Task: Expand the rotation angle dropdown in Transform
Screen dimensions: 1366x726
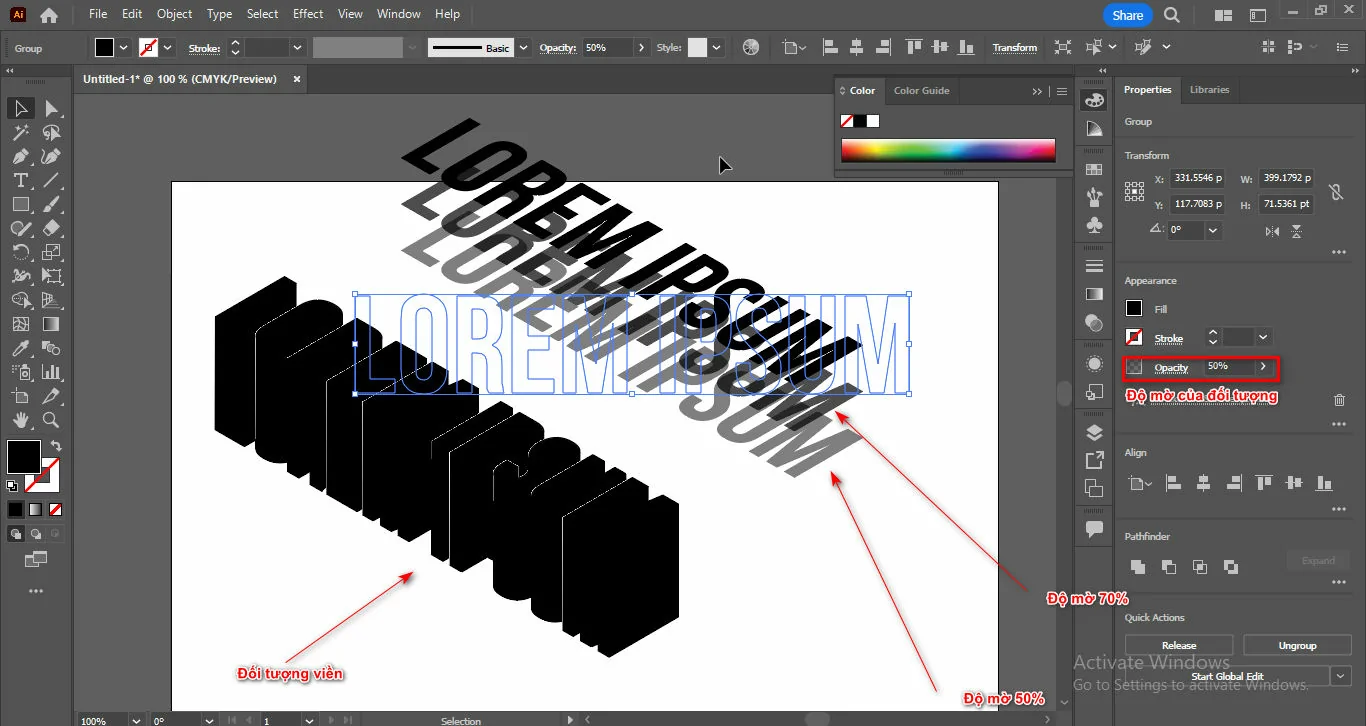Action: pyautogui.click(x=1212, y=230)
